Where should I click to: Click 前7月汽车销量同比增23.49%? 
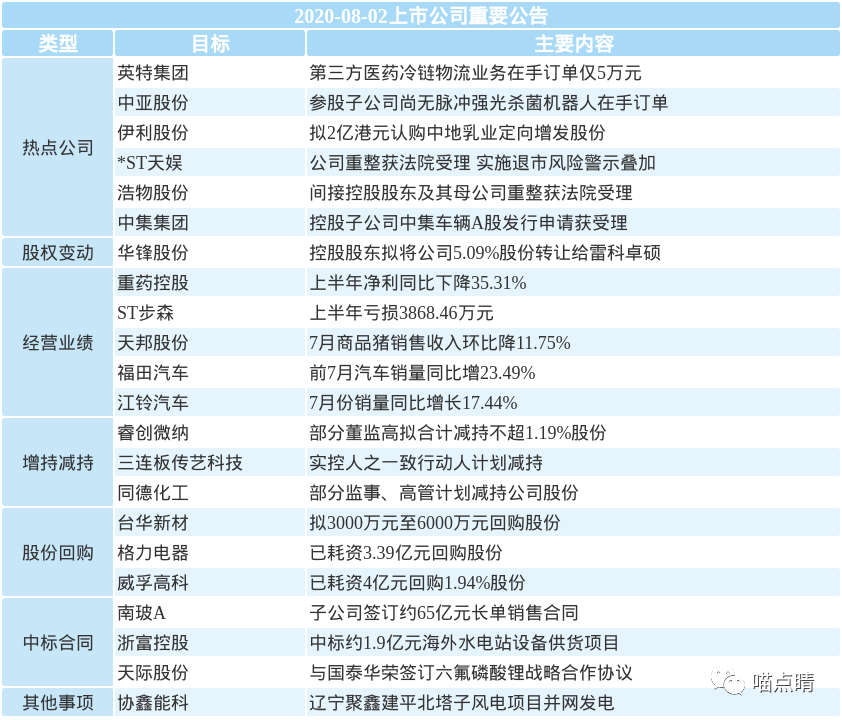422,373
